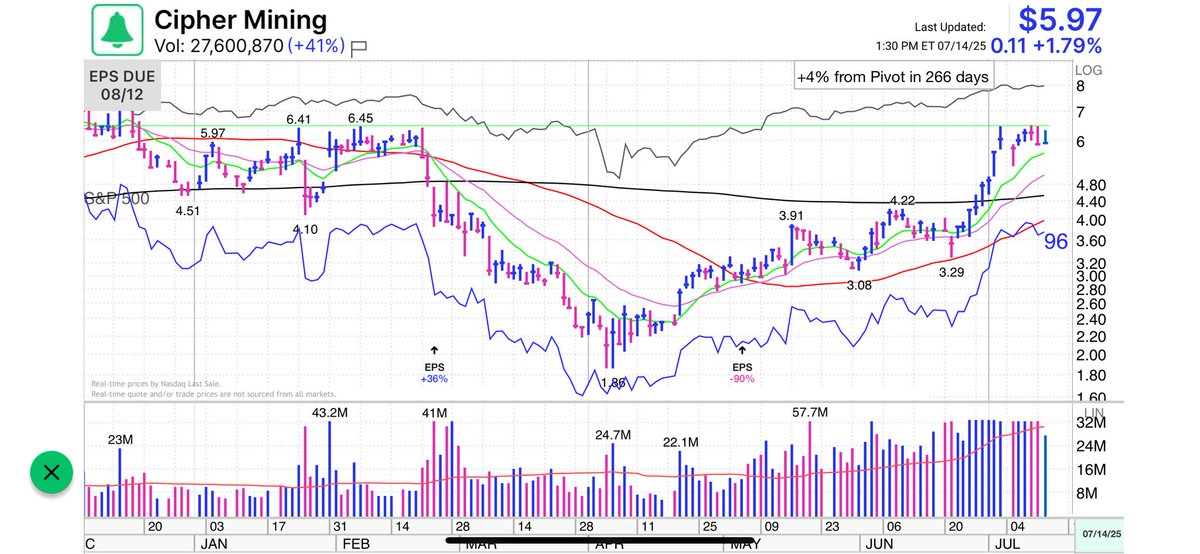Tap the 4.22 price label
The image size is (1200, 554).
[904, 201]
